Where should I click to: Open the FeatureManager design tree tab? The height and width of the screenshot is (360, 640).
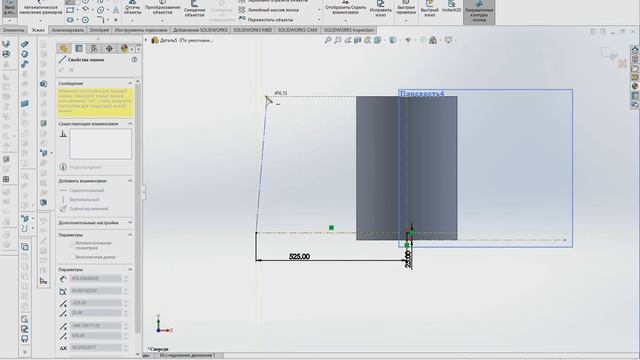(63, 49)
